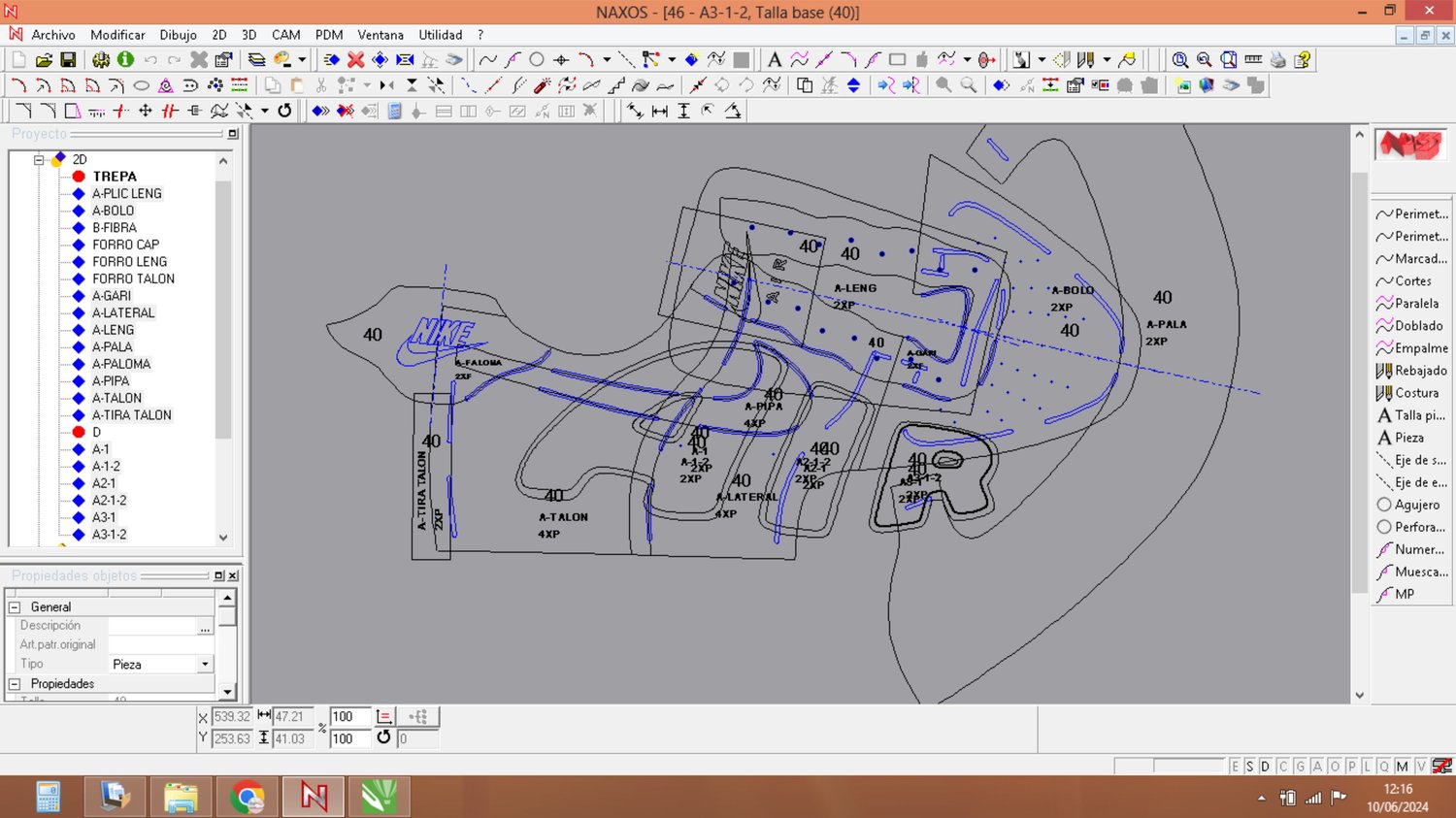This screenshot has width=1456, height=818.
Task: Click the vertical dimension tool
Action: tap(684, 111)
